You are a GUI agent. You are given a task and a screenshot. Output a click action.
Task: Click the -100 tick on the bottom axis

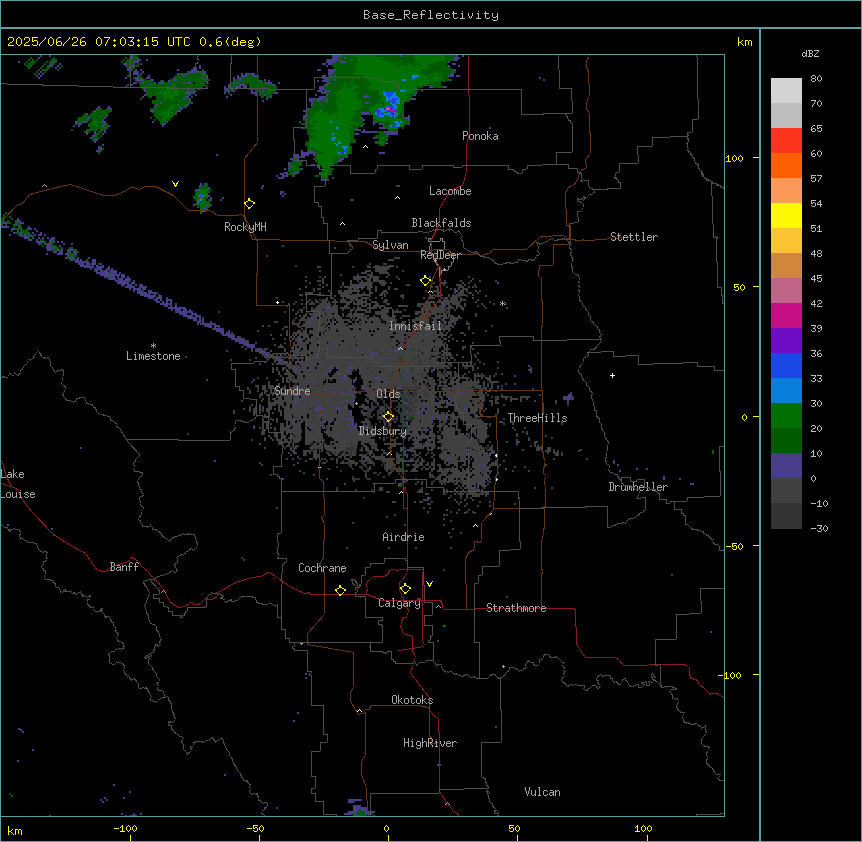125,828
